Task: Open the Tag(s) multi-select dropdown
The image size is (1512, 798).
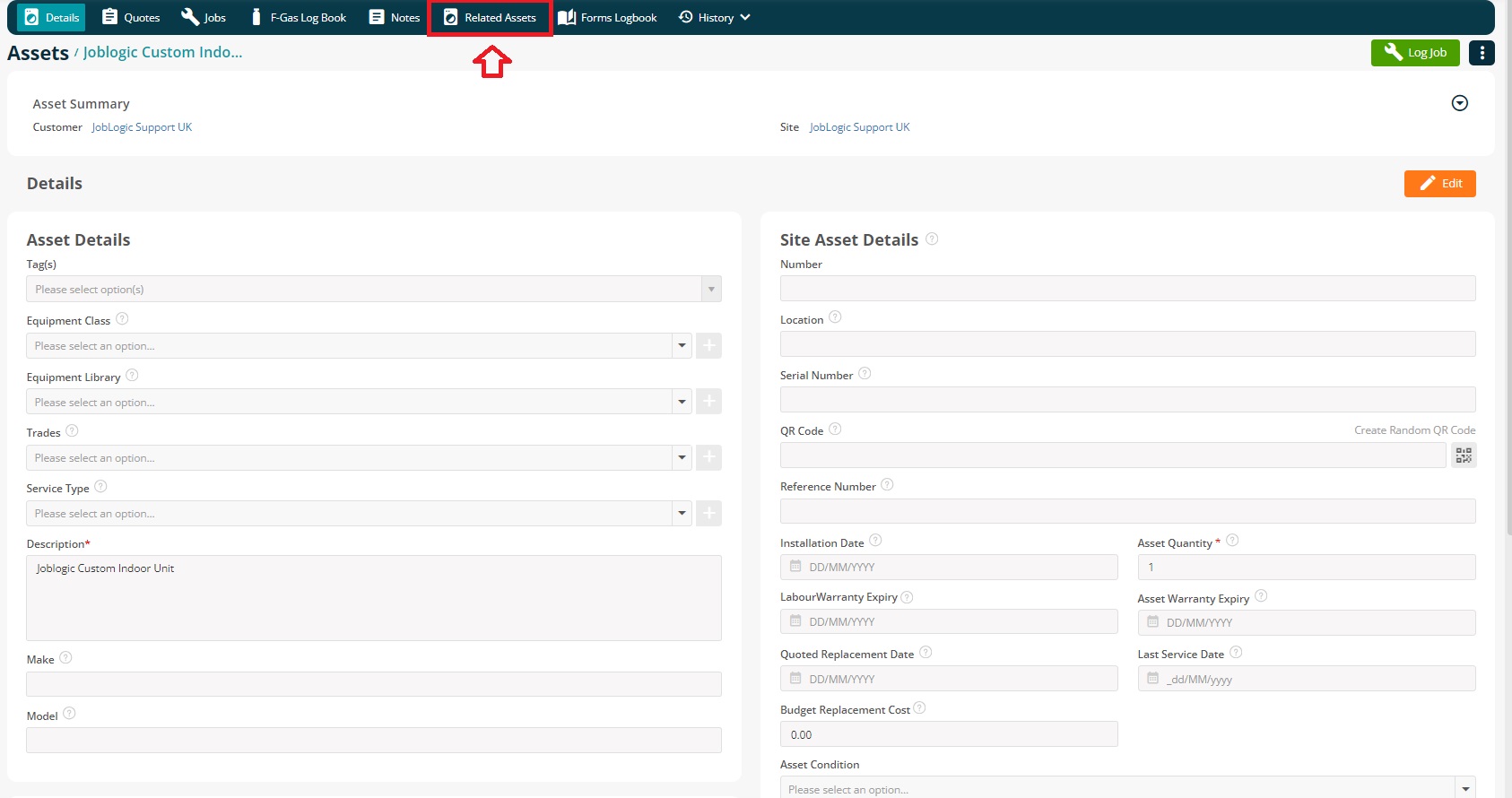Action: (374, 289)
